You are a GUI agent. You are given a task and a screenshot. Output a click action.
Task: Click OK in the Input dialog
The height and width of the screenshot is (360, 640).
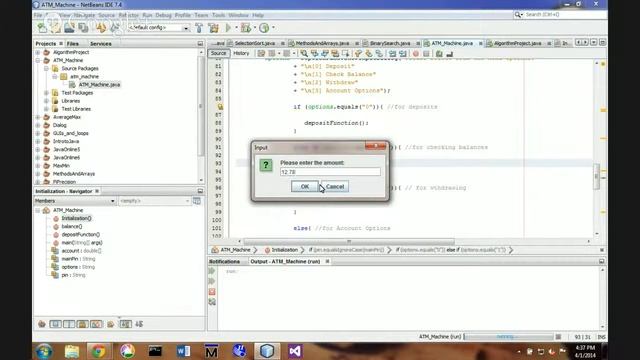click(304, 187)
